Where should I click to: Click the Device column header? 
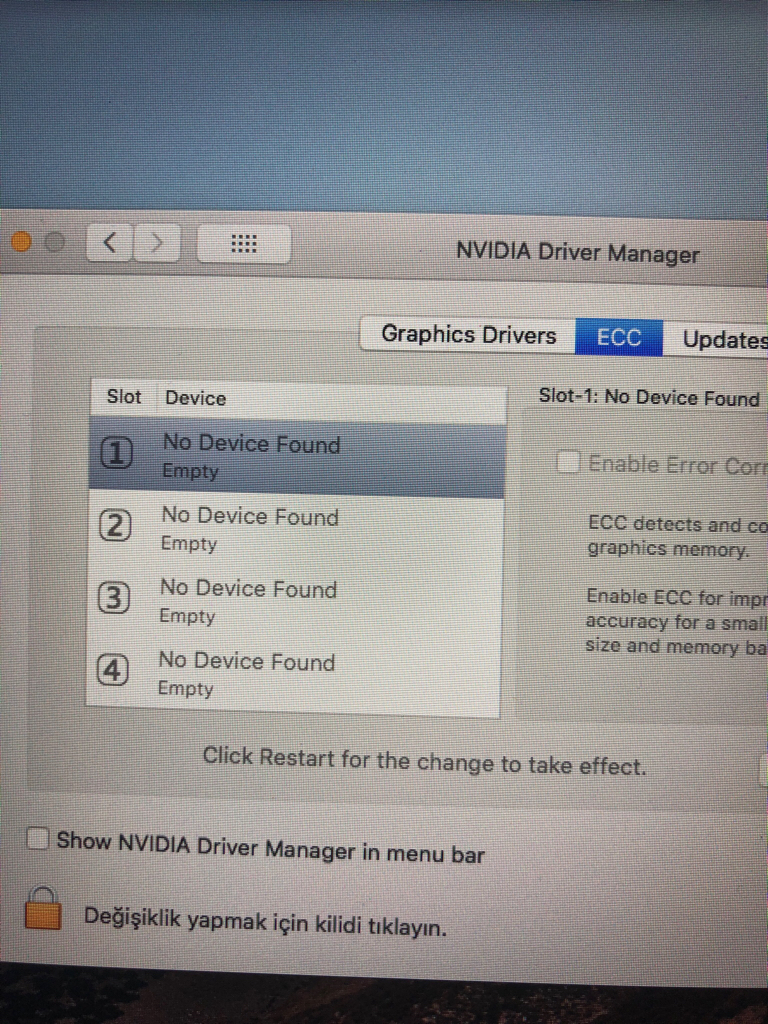coord(195,398)
